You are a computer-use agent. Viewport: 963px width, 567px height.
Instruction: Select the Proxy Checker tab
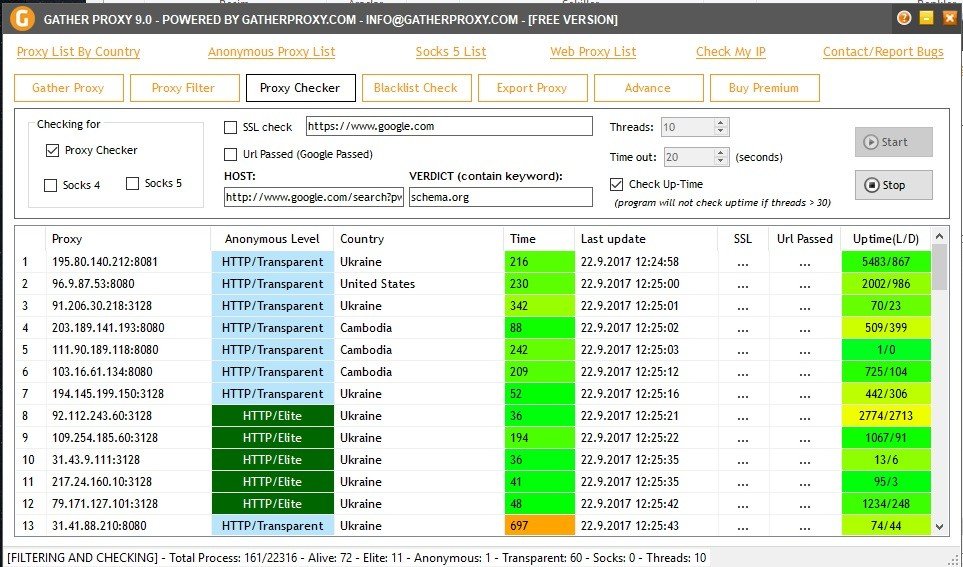click(x=300, y=88)
